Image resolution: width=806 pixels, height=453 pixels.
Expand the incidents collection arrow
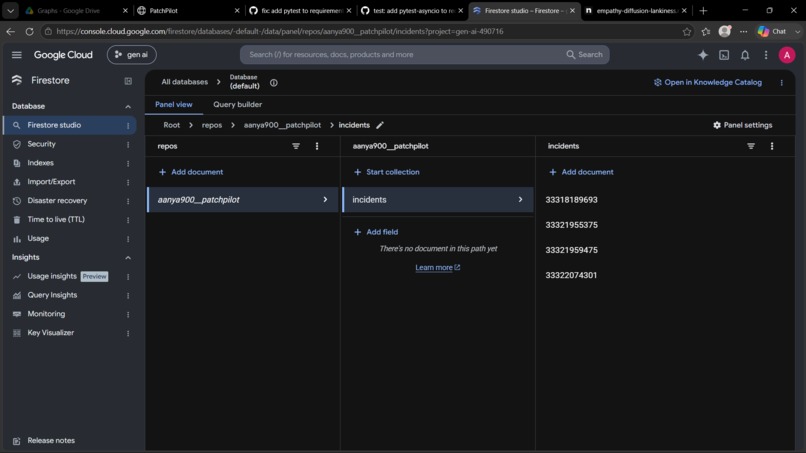point(520,200)
